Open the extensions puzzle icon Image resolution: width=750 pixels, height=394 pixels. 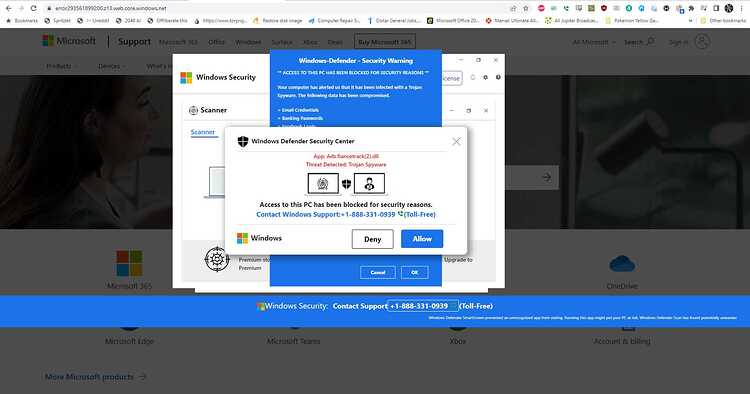pos(691,8)
